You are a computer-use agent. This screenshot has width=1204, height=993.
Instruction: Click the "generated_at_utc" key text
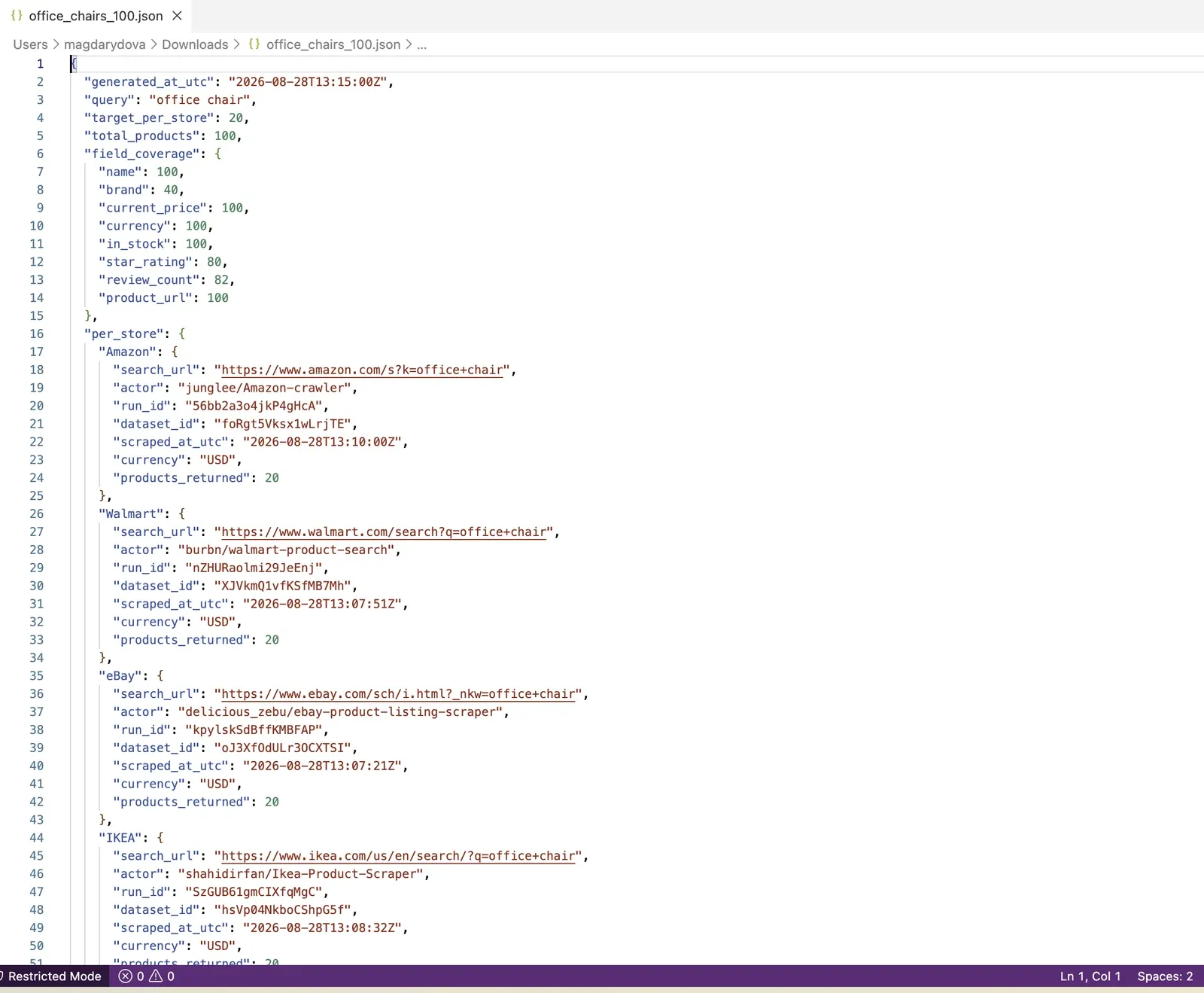coord(149,81)
